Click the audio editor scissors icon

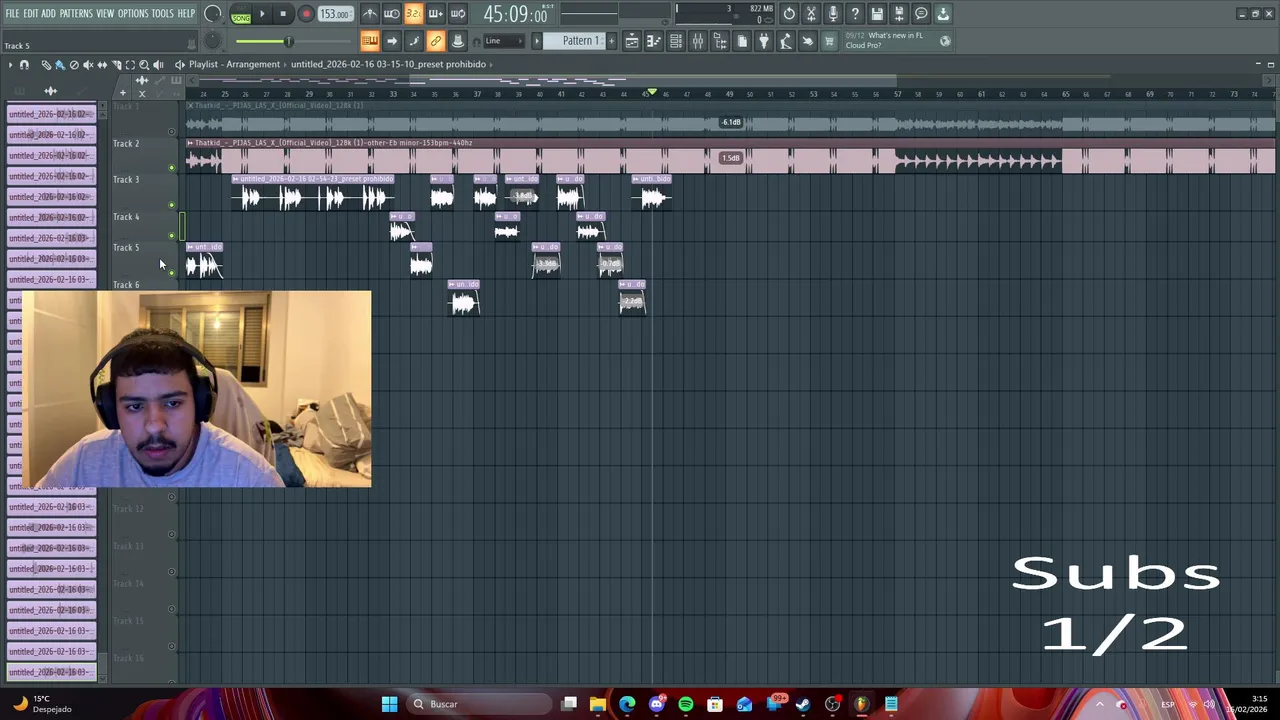[x=811, y=14]
